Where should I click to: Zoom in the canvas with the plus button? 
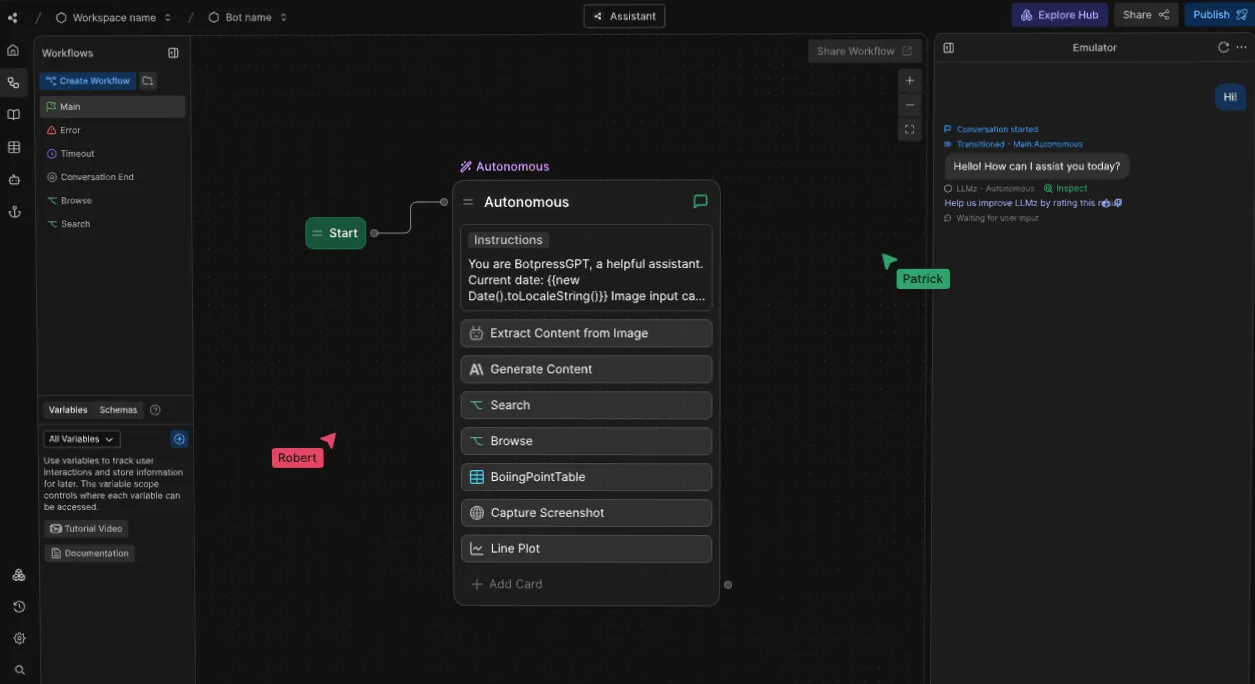[x=909, y=81]
